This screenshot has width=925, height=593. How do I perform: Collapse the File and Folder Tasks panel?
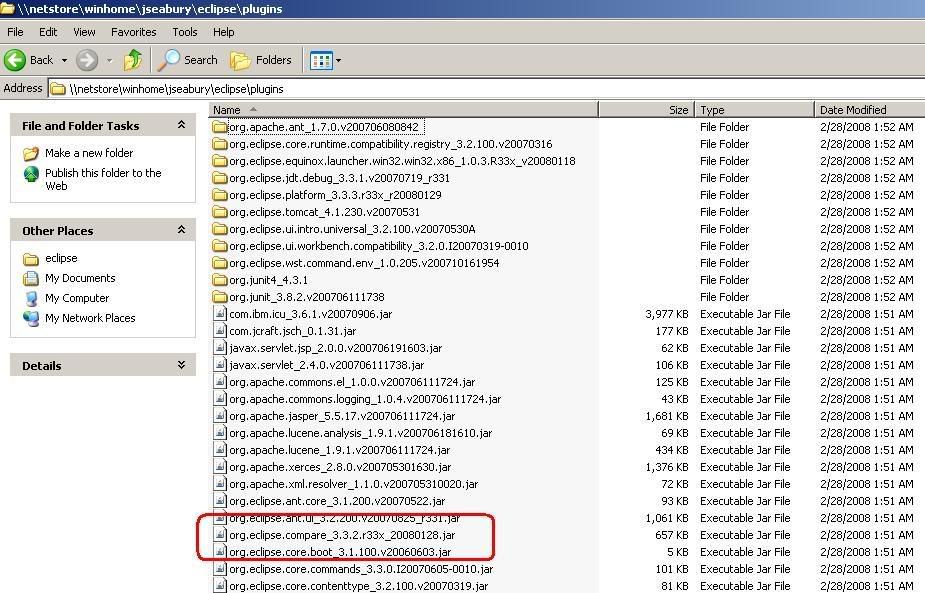coord(181,125)
